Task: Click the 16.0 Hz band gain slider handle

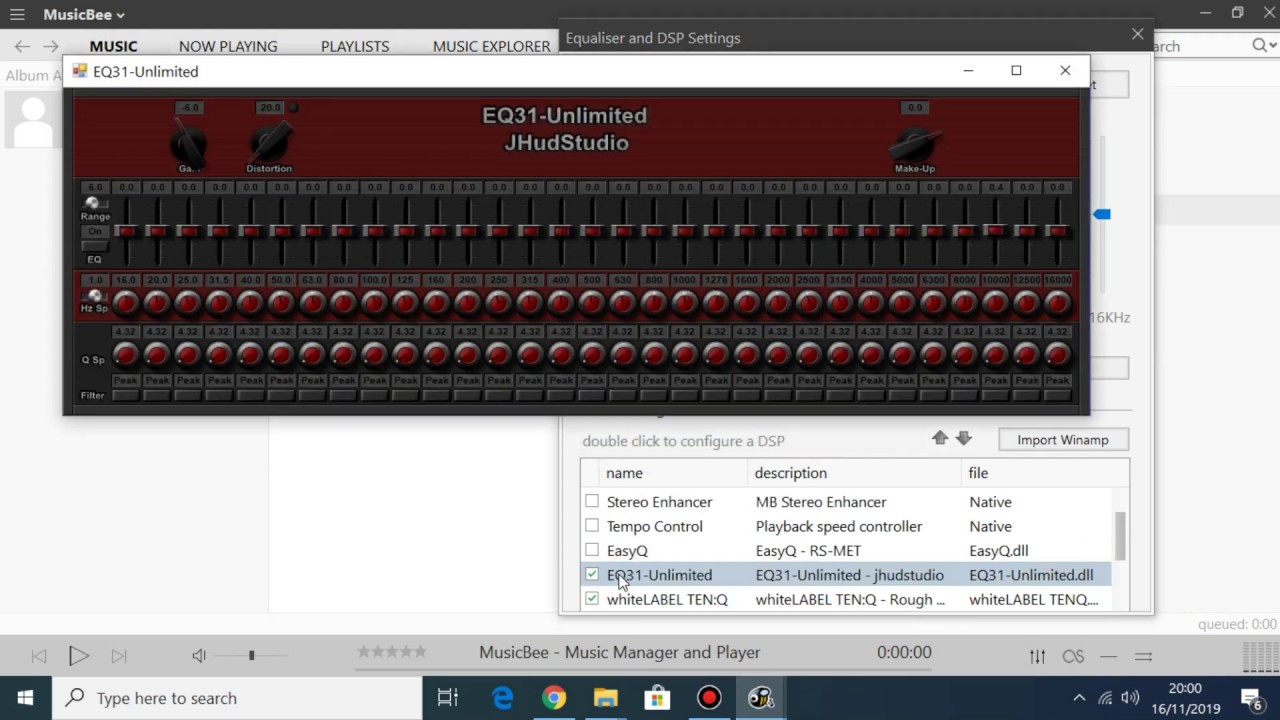Action: tap(125, 231)
